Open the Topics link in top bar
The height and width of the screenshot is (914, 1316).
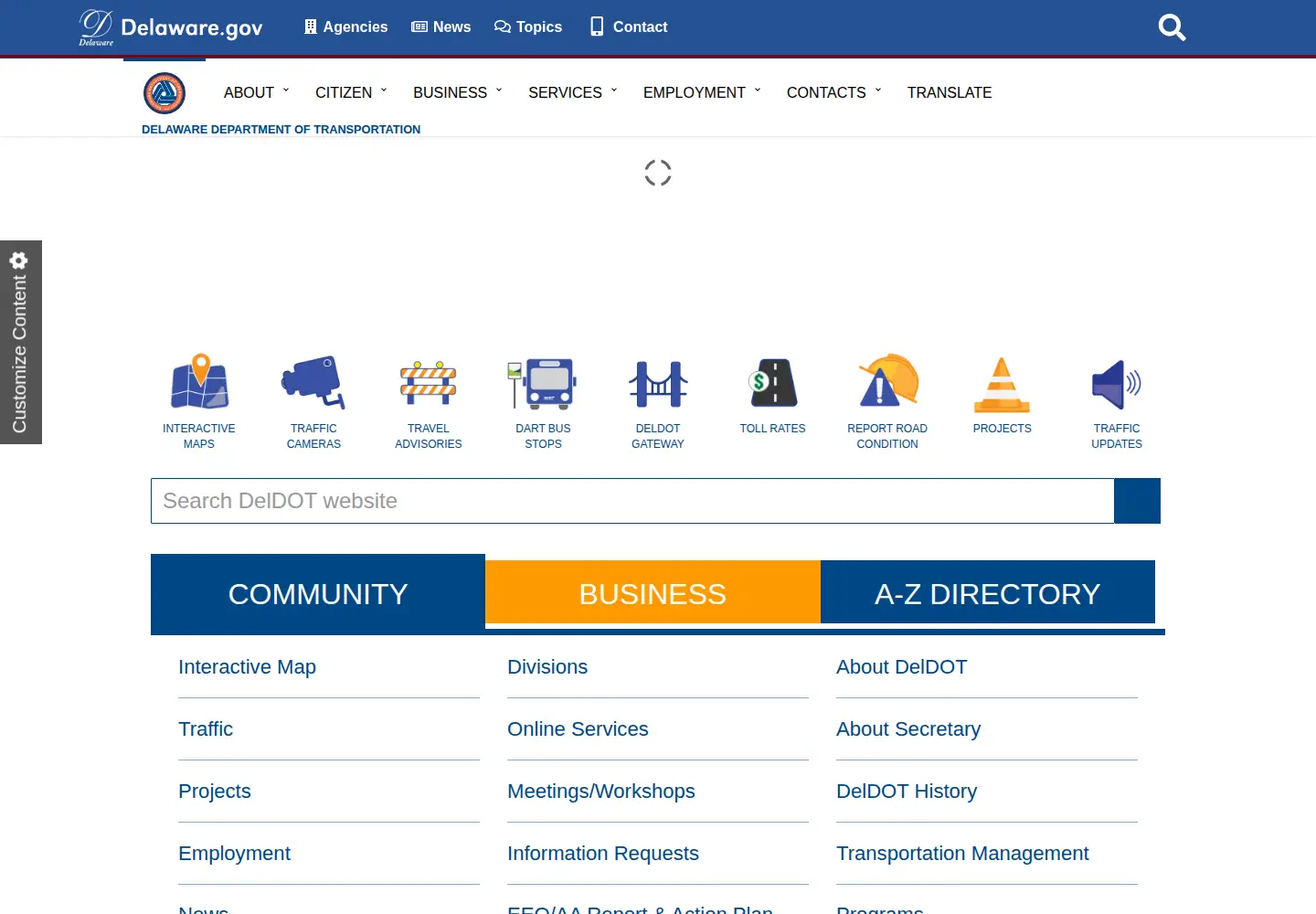coord(528,27)
